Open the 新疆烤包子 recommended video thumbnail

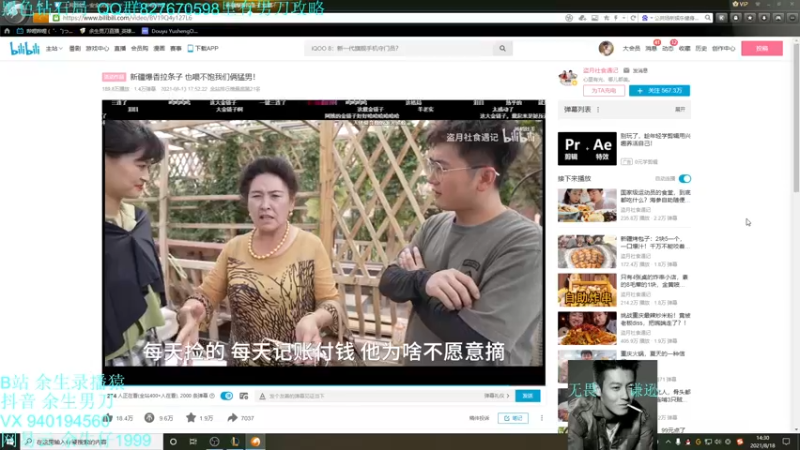pyautogui.click(x=587, y=252)
